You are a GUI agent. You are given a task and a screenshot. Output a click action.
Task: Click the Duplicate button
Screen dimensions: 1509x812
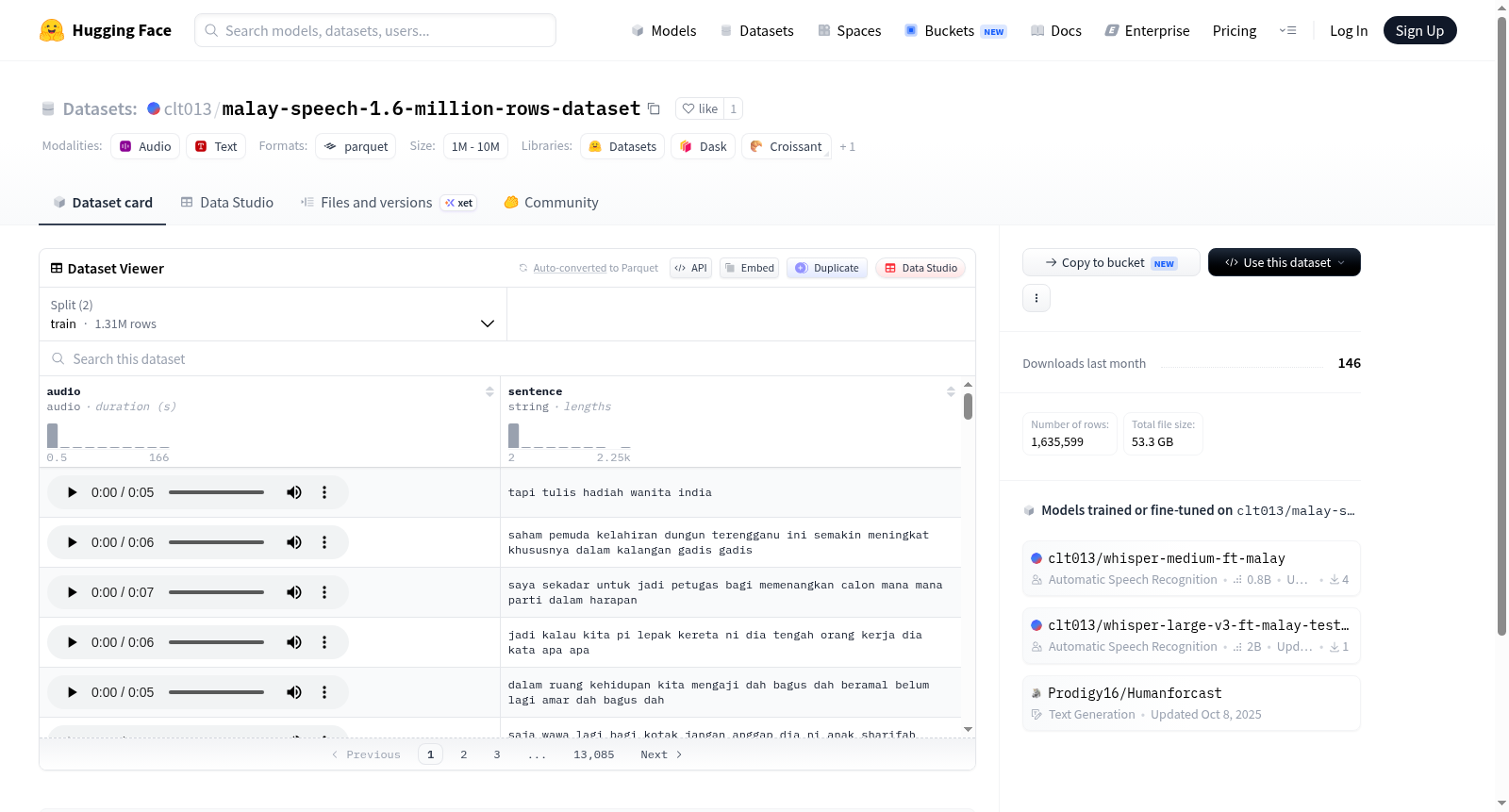coord(827,268)
